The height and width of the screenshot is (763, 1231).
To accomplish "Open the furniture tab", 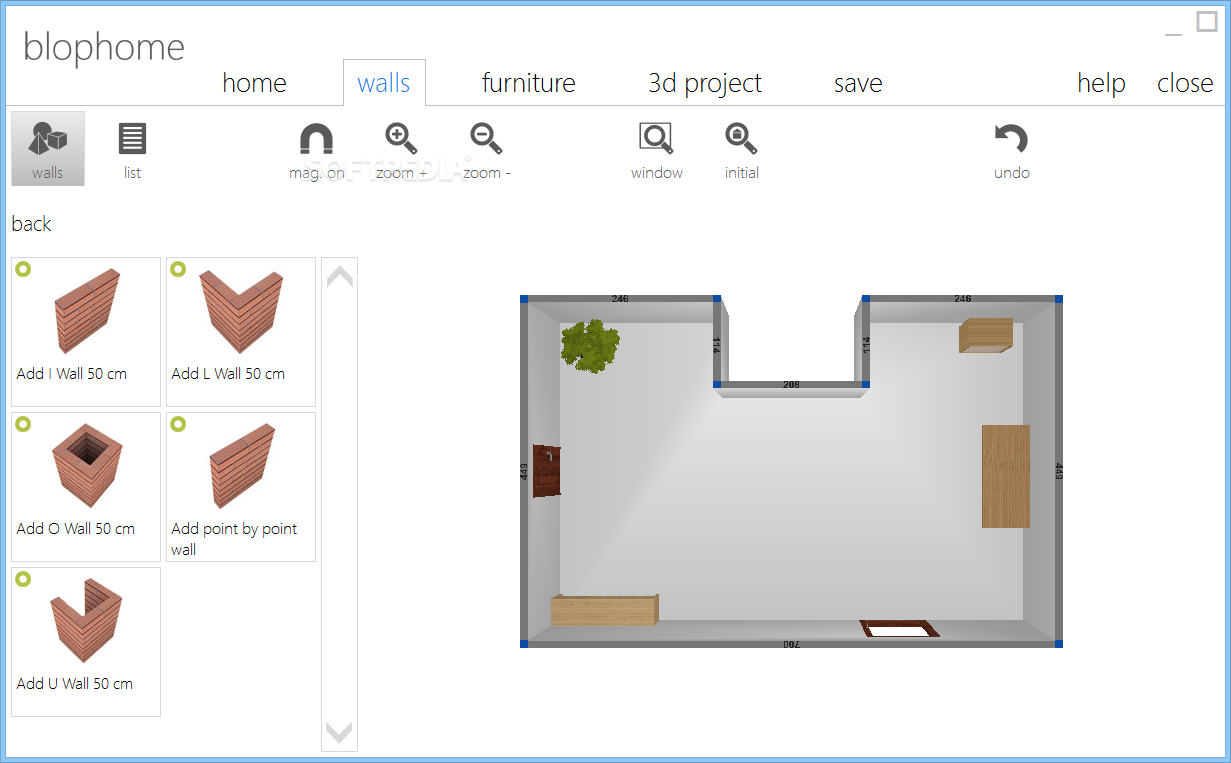I will tap(528, 83).
